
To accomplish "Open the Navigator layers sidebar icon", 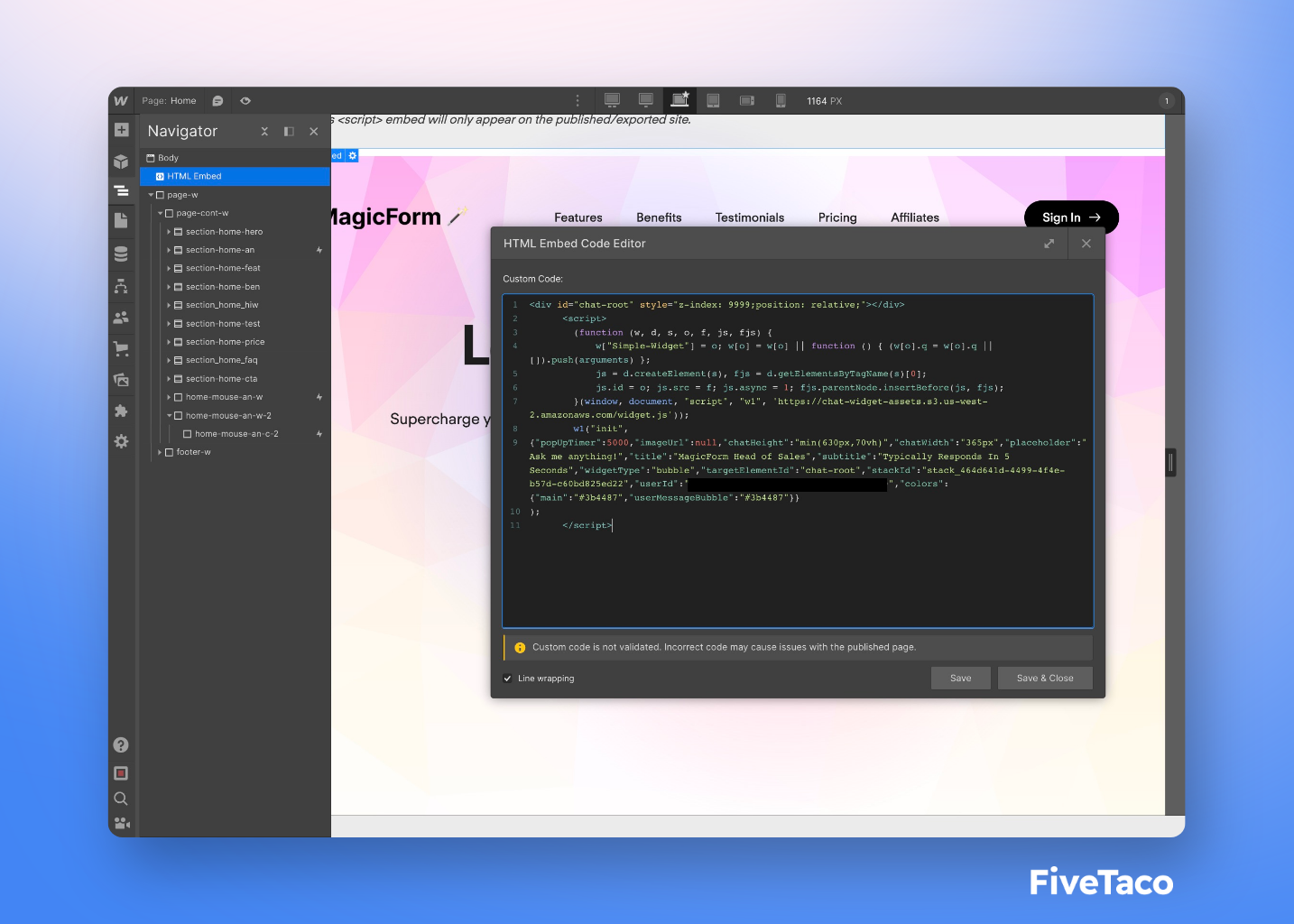I will 121,191.
